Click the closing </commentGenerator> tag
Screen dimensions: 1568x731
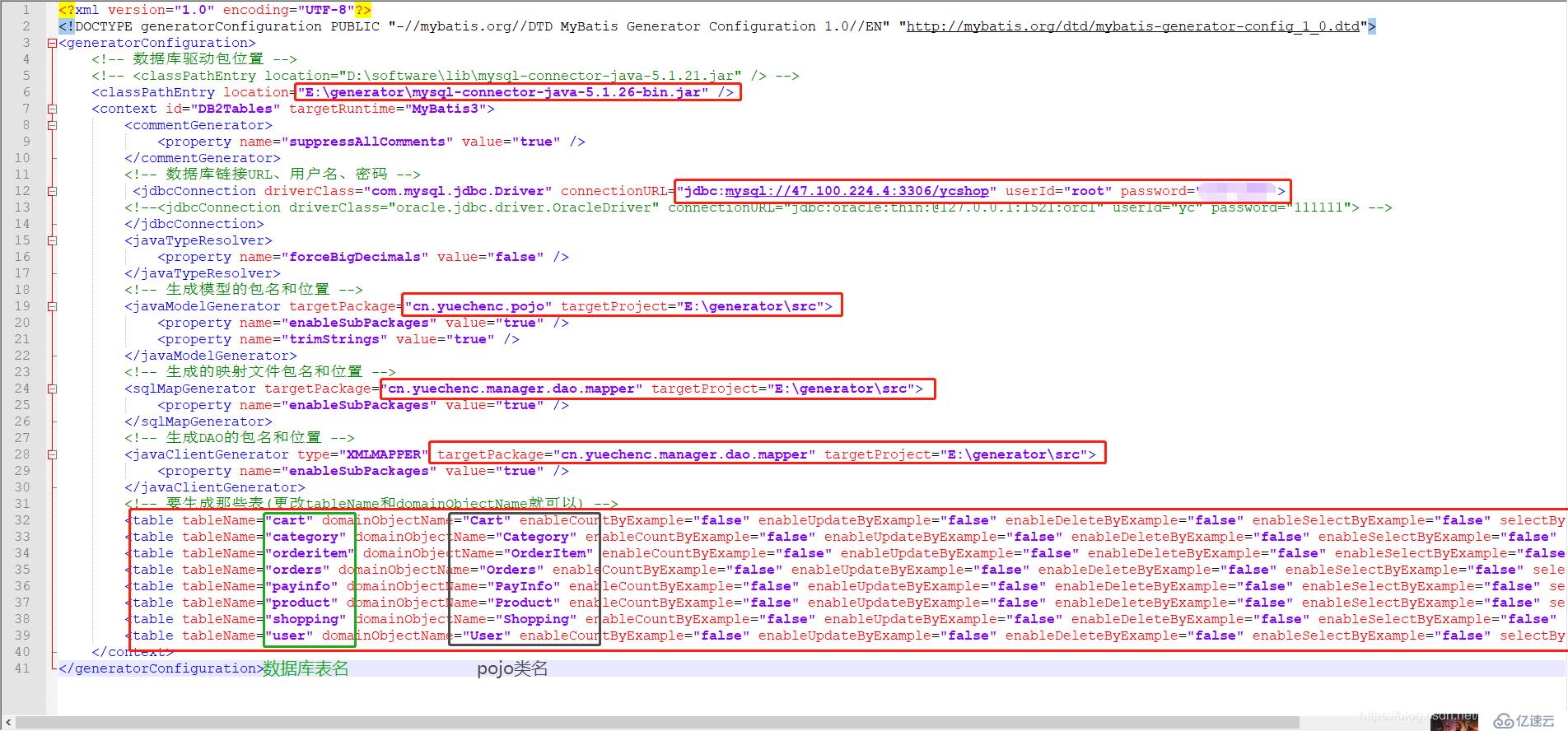pyautogui.click(x=203, y=158)
